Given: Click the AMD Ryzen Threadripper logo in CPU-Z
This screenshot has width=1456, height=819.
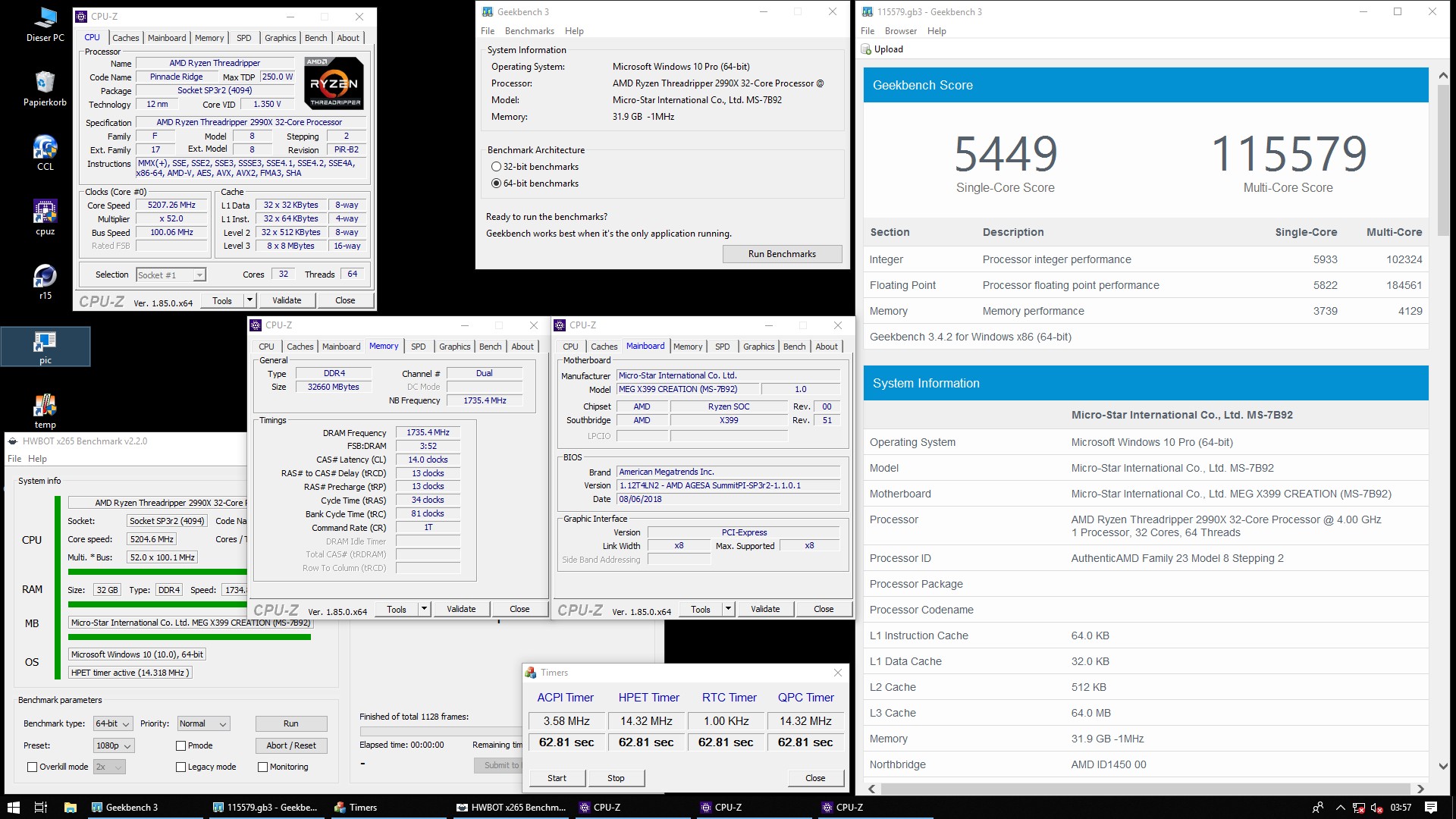Looking at the screenshot, I should pos(334,83).
